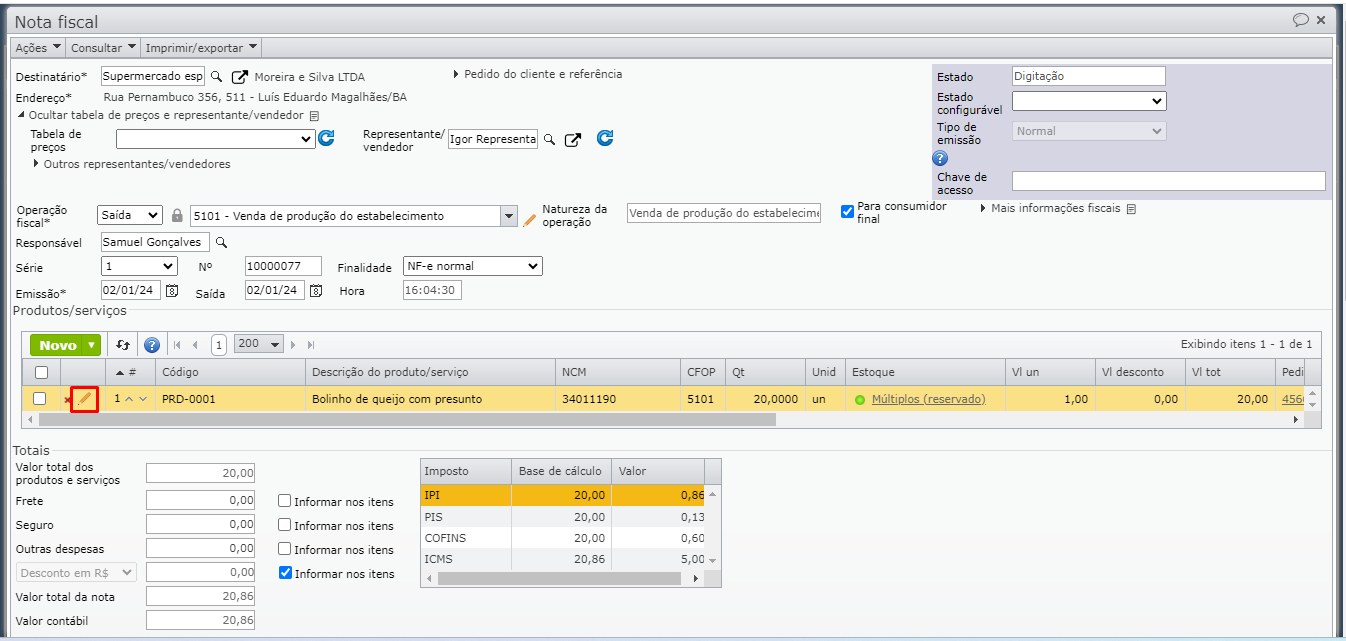Open the Imprimir/exportar menu
The height and width of the screenshot is (641, 1346).
point(201,47)
